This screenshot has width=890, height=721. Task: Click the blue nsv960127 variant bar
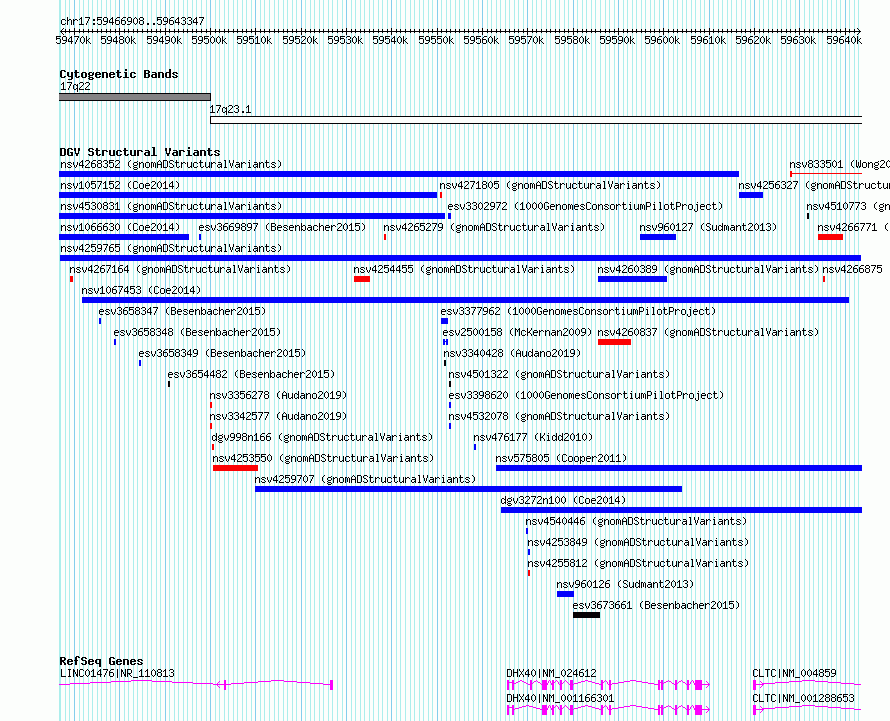tap(658, 237)
